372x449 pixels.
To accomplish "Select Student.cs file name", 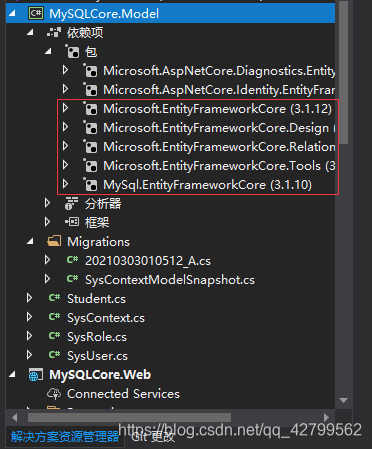I will coord(97,299).
